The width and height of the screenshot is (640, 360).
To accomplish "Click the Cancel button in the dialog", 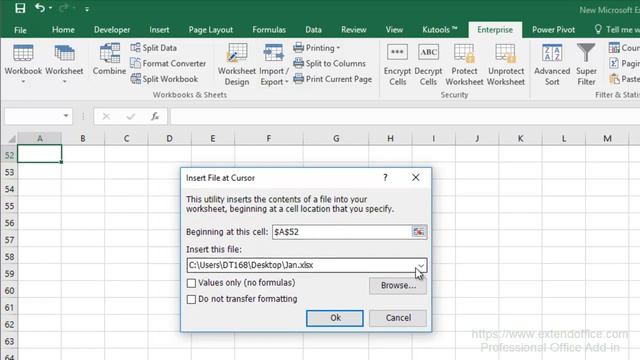I will [398, 318].
